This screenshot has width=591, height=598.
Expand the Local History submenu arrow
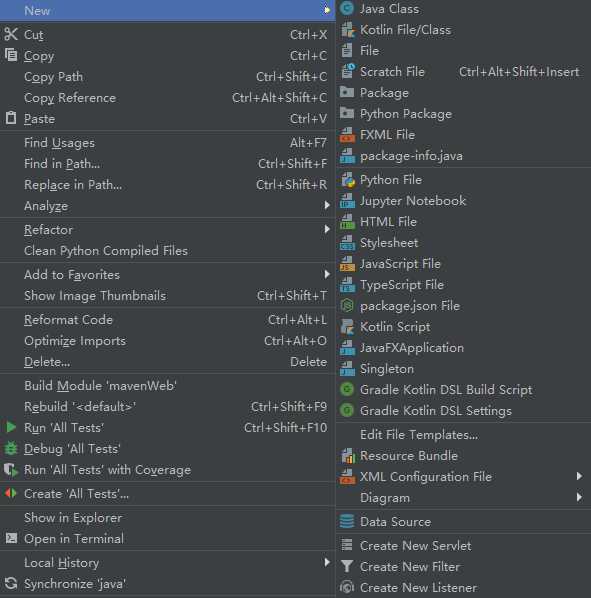(327, 562)
